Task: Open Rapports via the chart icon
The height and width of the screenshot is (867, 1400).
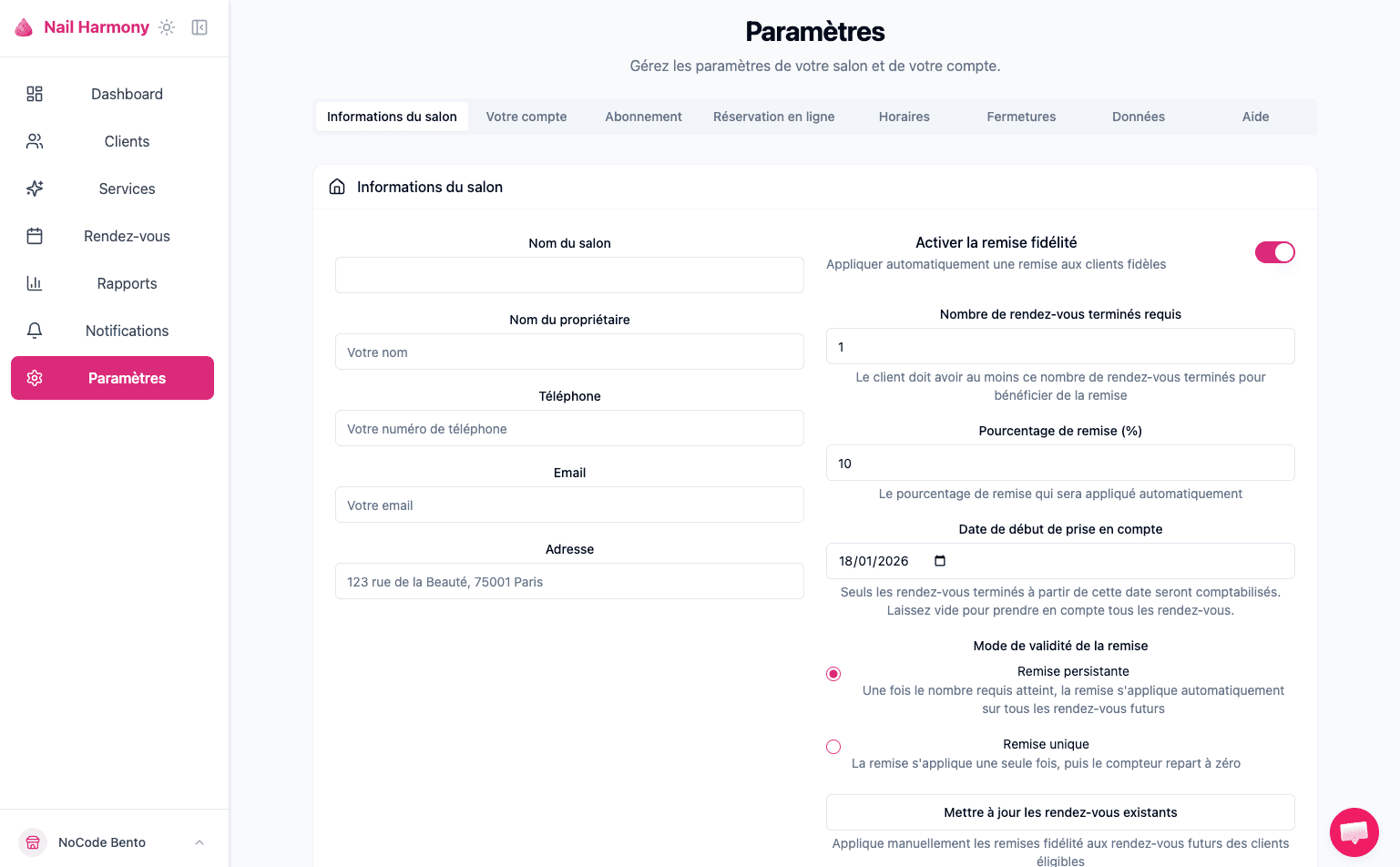Action: tap(34, 283)
